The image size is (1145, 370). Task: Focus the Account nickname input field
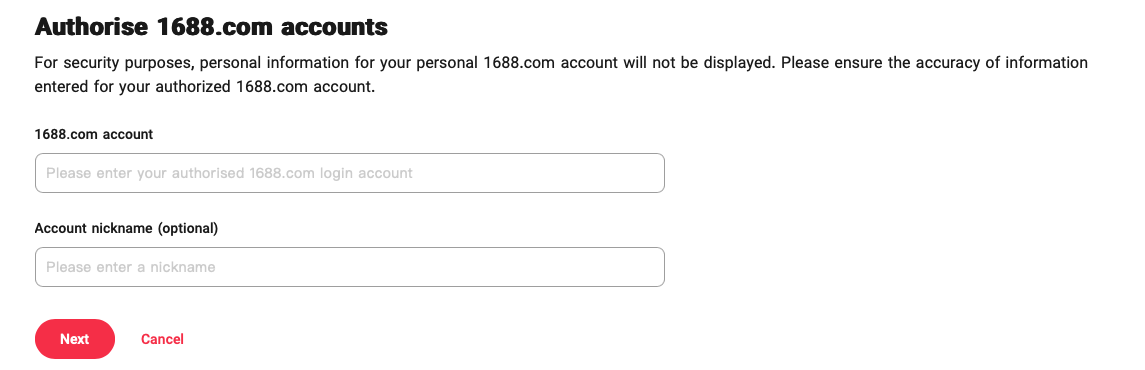(x=350, y=267)
